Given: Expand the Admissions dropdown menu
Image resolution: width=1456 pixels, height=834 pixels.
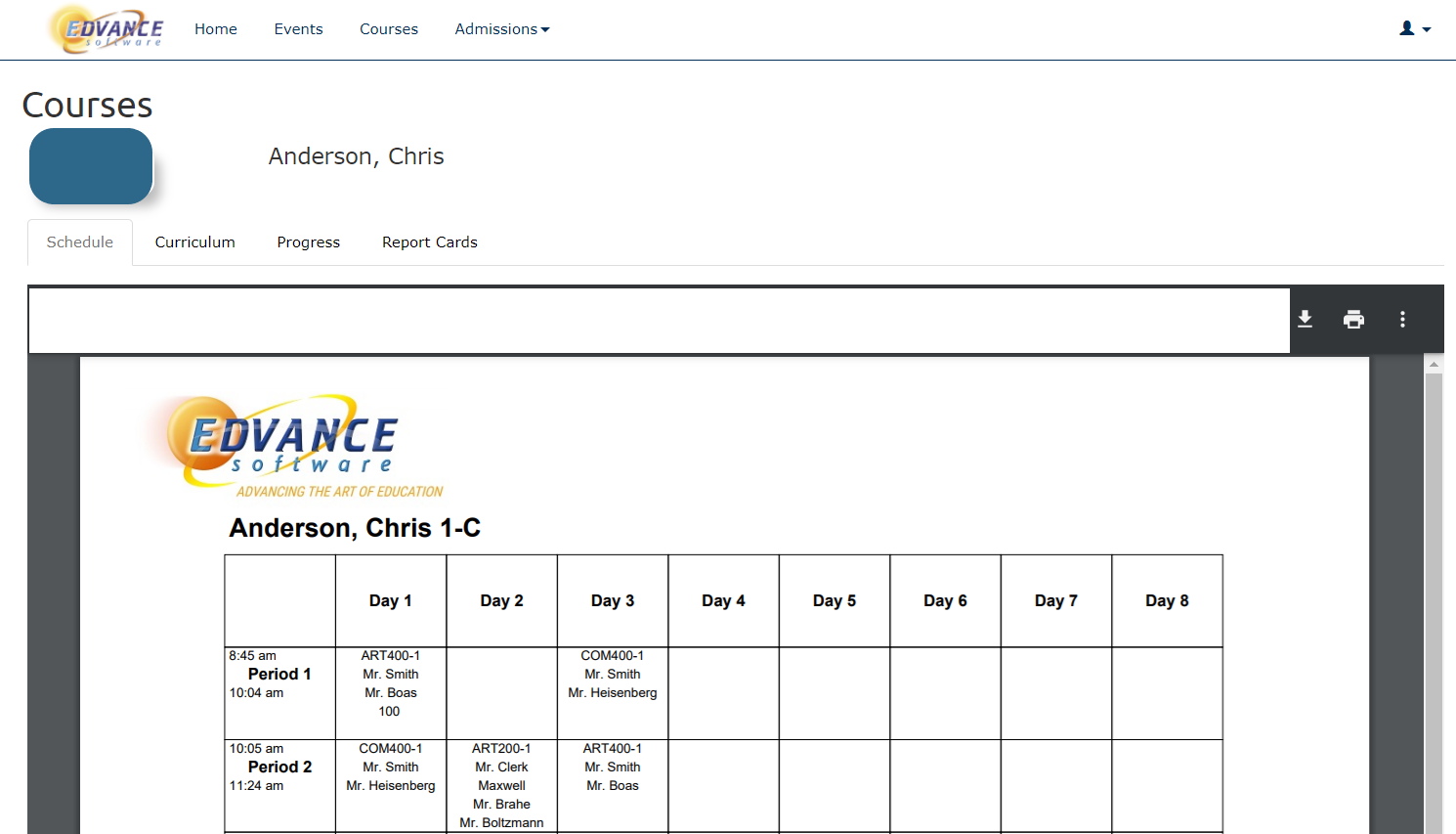Looking at the screenshot, I should click(502, 29).
